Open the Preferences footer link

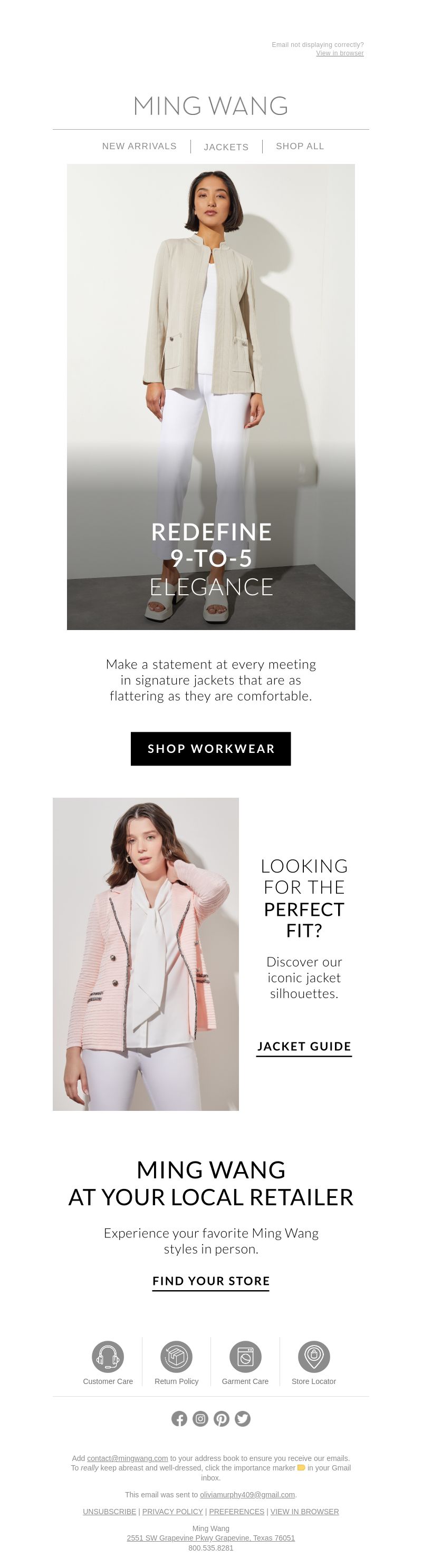tap(236, 1512)
